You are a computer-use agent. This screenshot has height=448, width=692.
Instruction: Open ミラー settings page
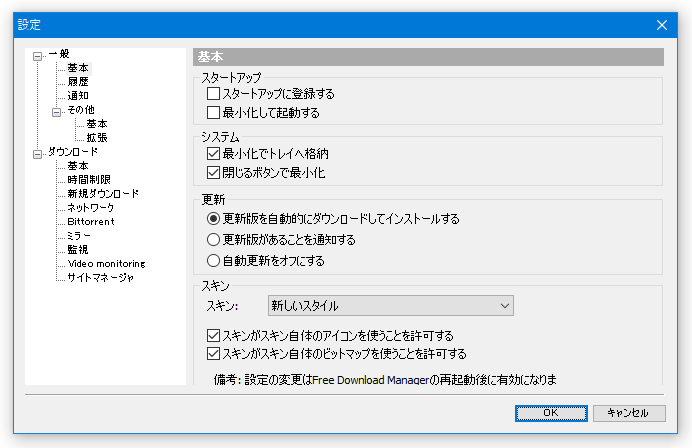tap(79, 236)
